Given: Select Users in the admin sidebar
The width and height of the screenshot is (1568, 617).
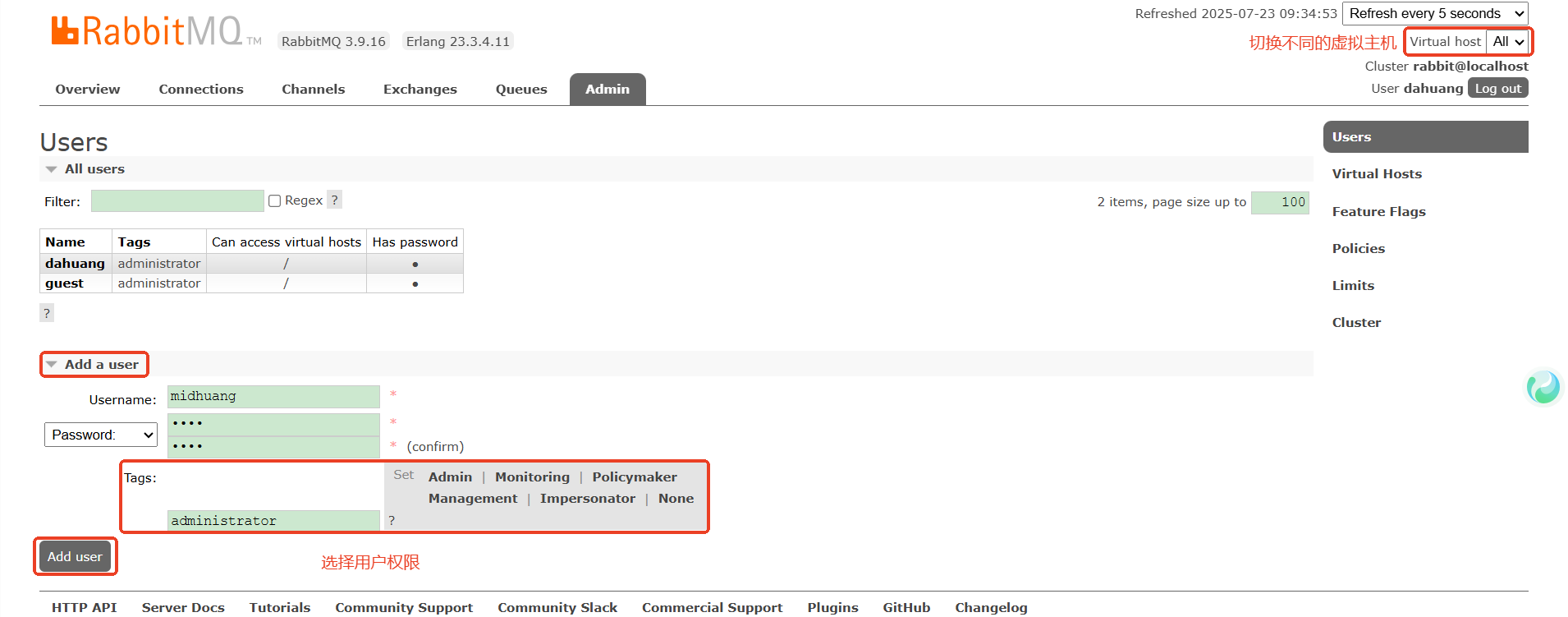Looking at the screenshot, I should pyautogui.click(x=1426, y=136).
